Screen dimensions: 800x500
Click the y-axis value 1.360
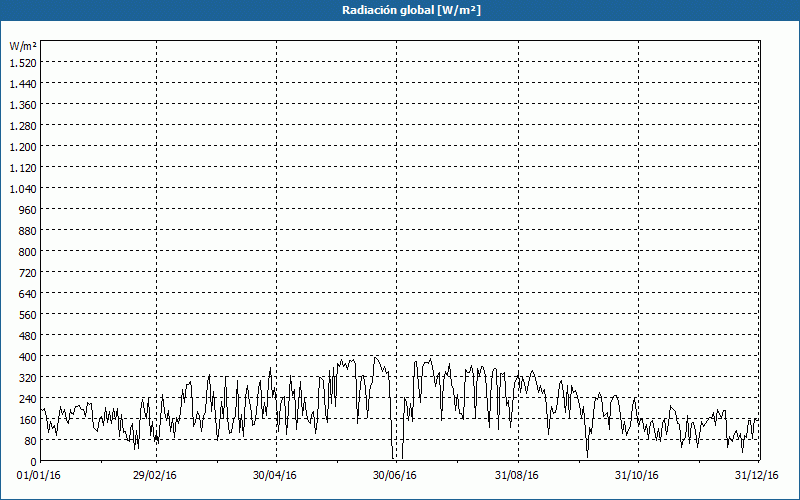pyautogui.click(x=23, y=105)
